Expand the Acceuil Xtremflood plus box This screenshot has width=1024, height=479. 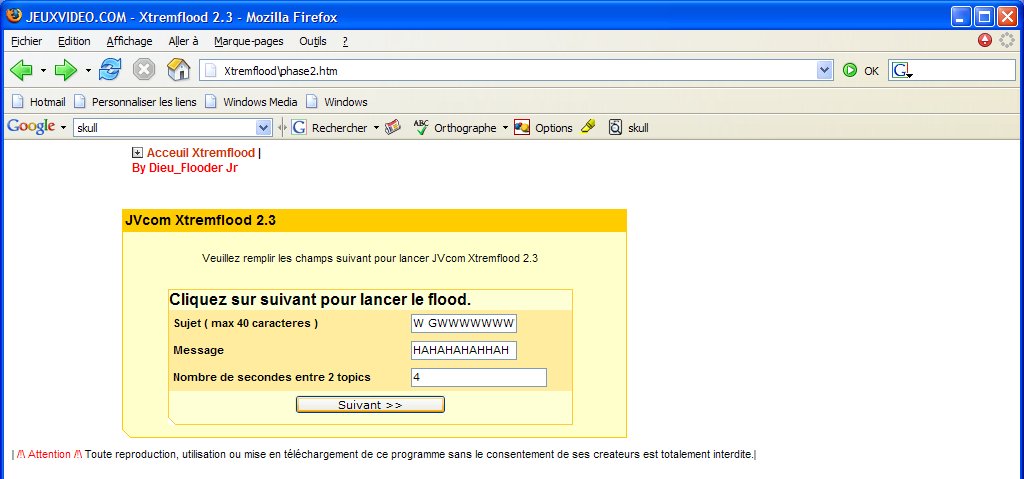137,153
